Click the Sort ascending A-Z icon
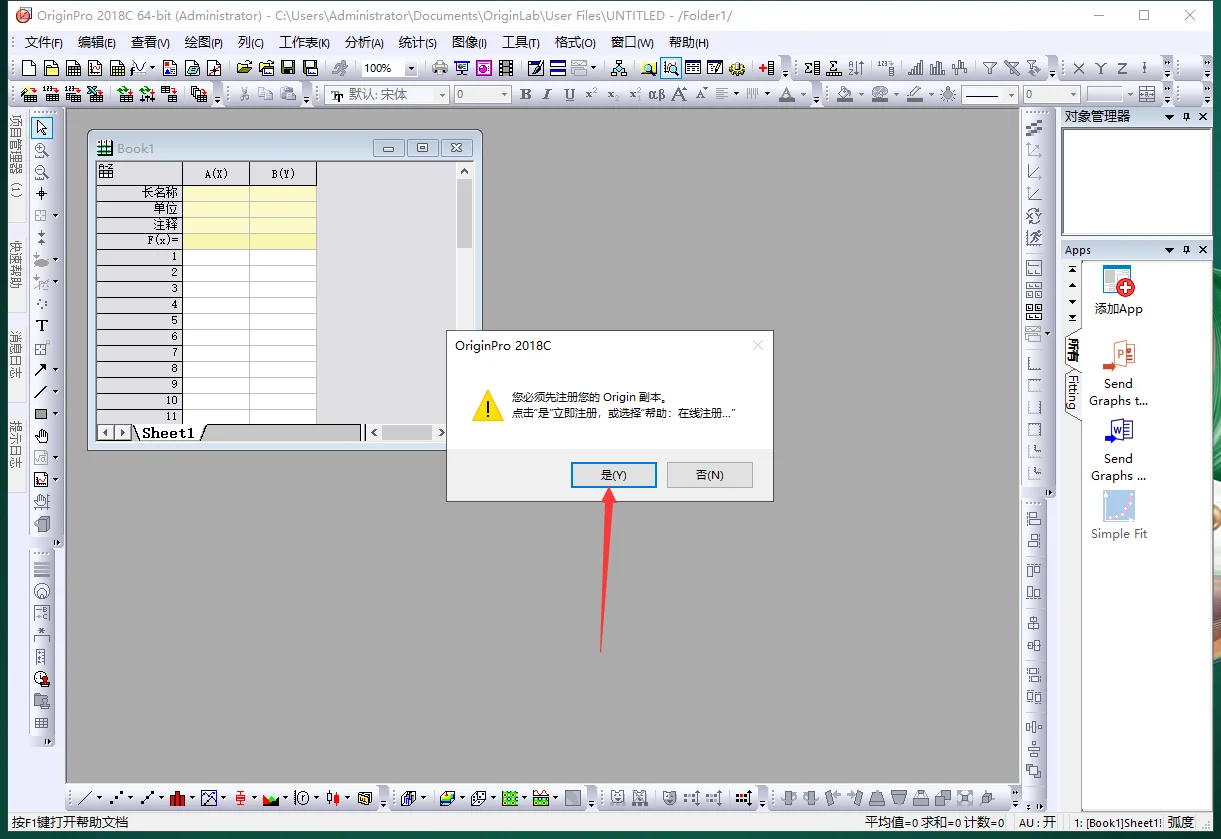The height and width of the screenshot is (839, 1221). (856, 68)
